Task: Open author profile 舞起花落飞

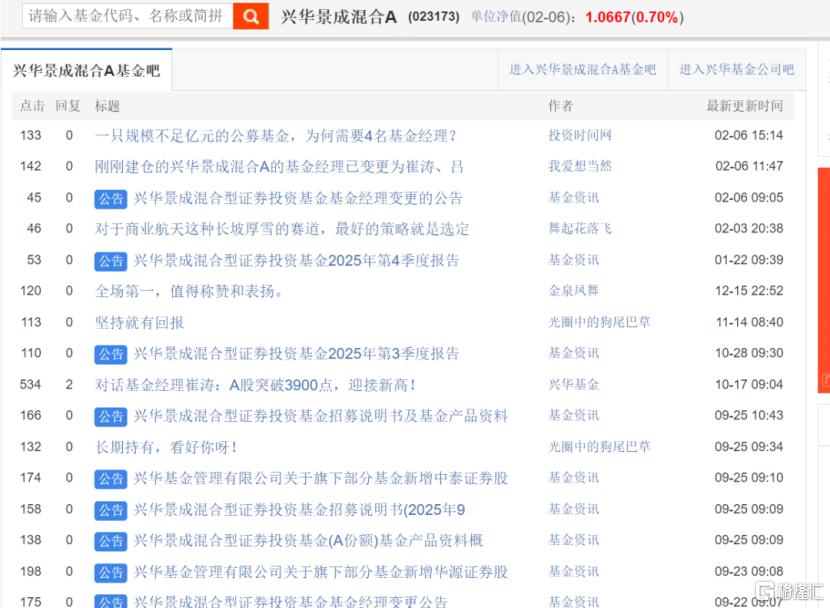Action: [x=580, y=229]
